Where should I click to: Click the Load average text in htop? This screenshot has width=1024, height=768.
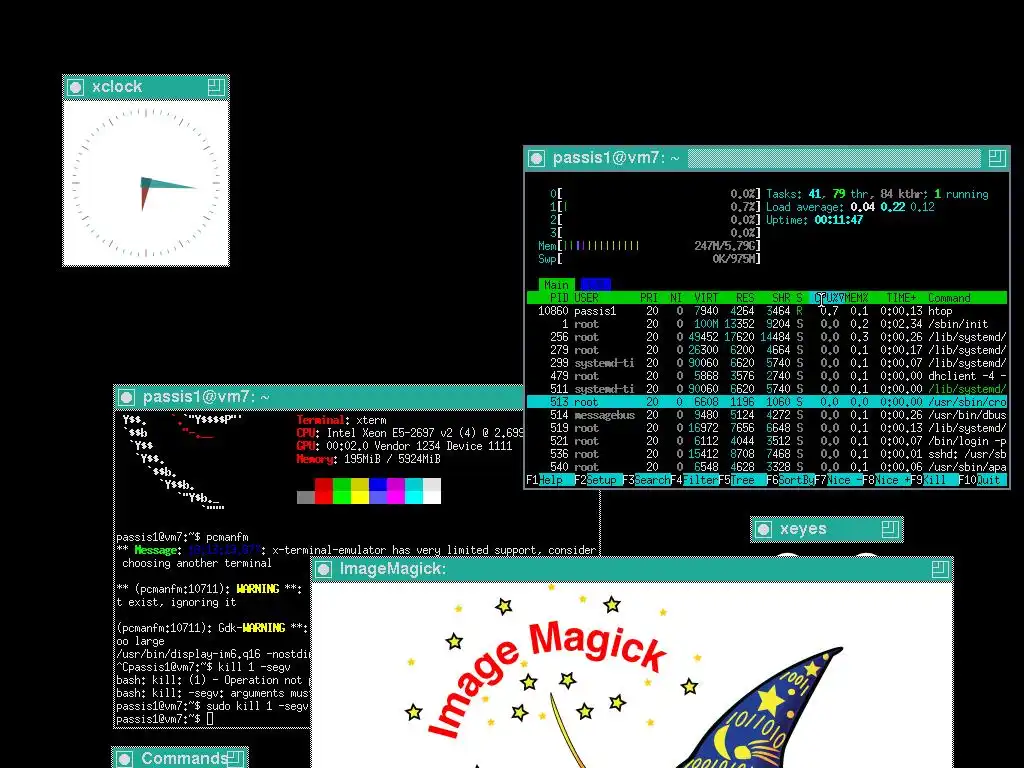point(850,207)
